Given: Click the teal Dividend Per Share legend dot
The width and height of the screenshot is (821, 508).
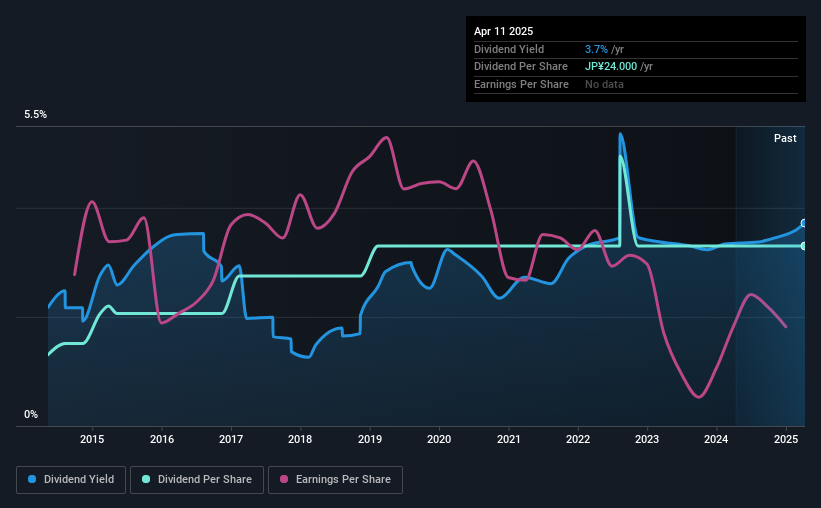Looking at the screenshot, I should [146, 479].
